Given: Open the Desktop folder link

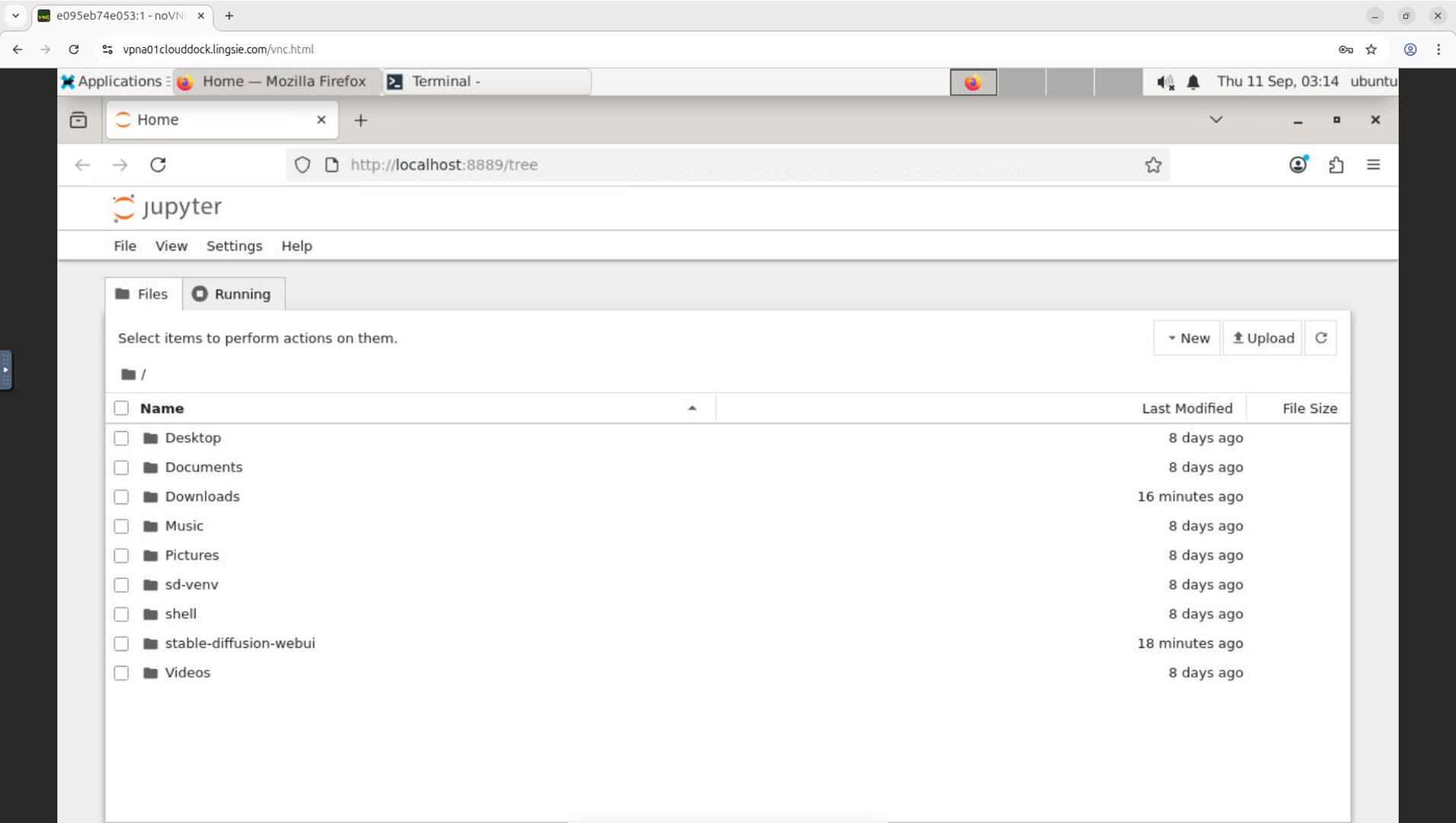Looking at the screenshot, I should [x=193, y=437].
